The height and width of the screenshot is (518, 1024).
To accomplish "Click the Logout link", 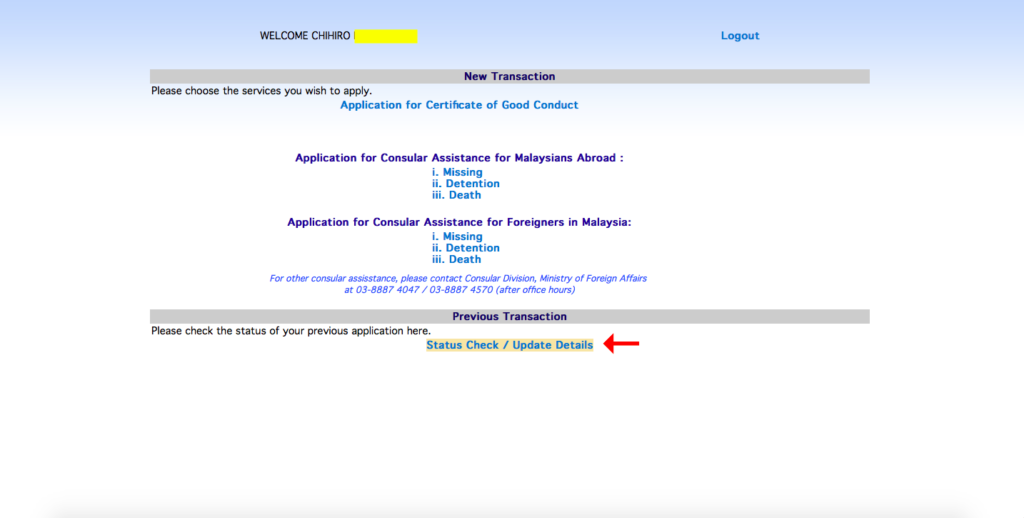I will tap(740, 36).
